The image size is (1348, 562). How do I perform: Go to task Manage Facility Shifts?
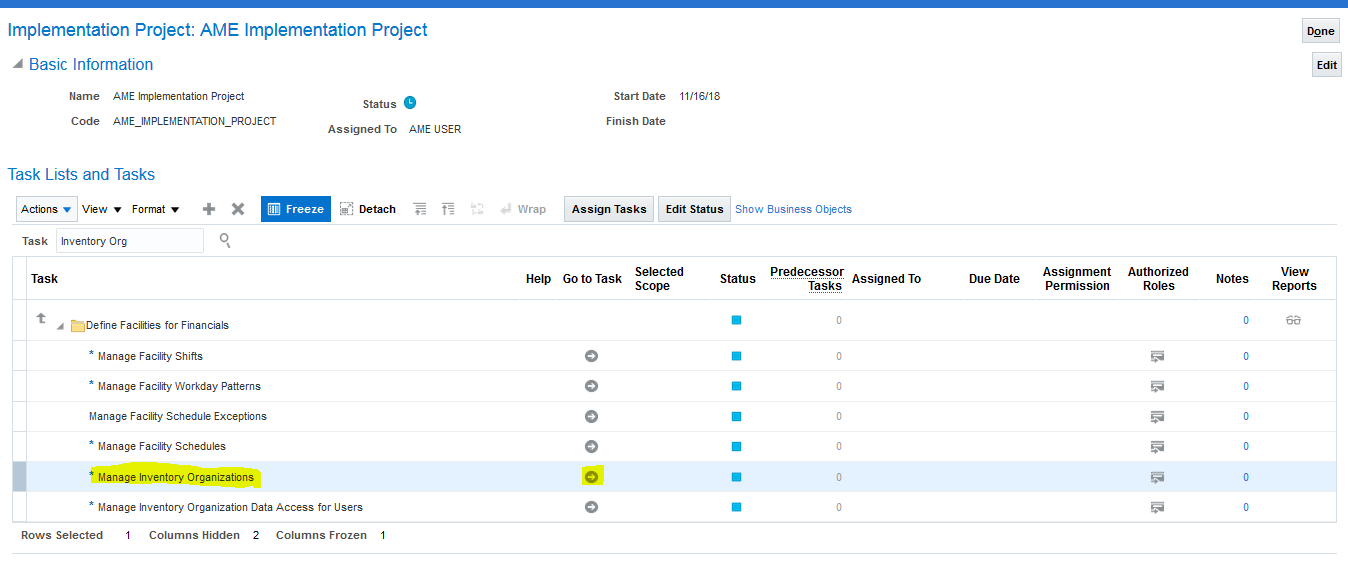click(x=591, y=356)
